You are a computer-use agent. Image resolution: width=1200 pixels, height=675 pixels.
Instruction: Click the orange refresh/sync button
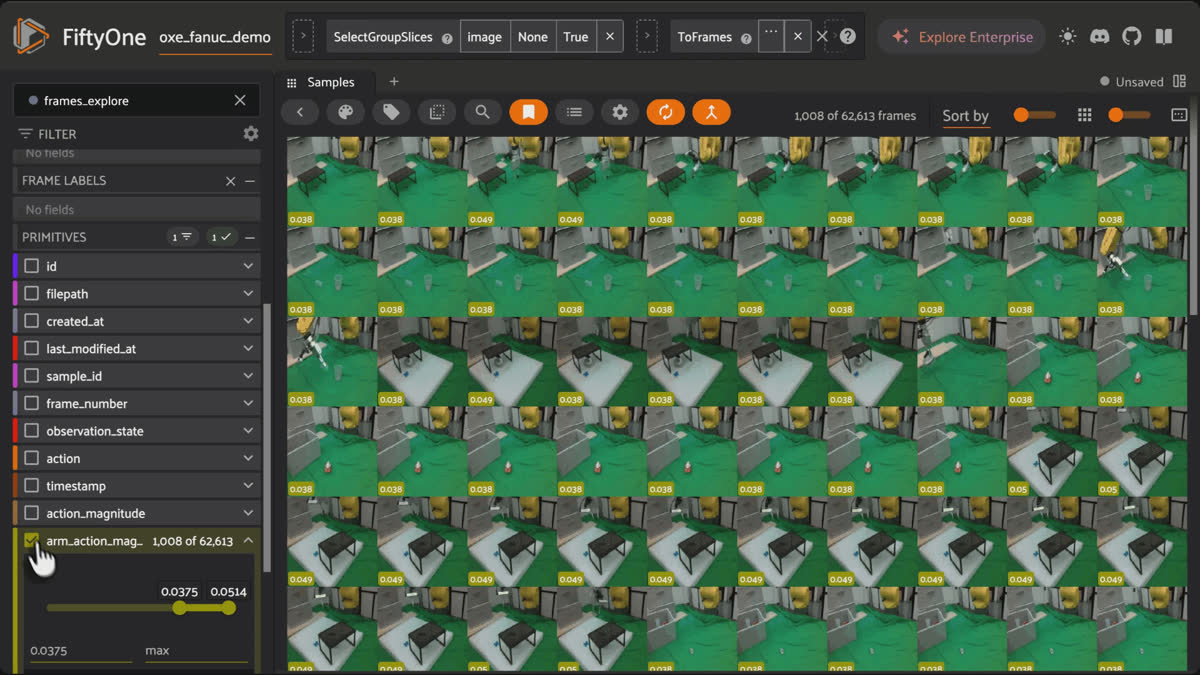coord(666,112)
